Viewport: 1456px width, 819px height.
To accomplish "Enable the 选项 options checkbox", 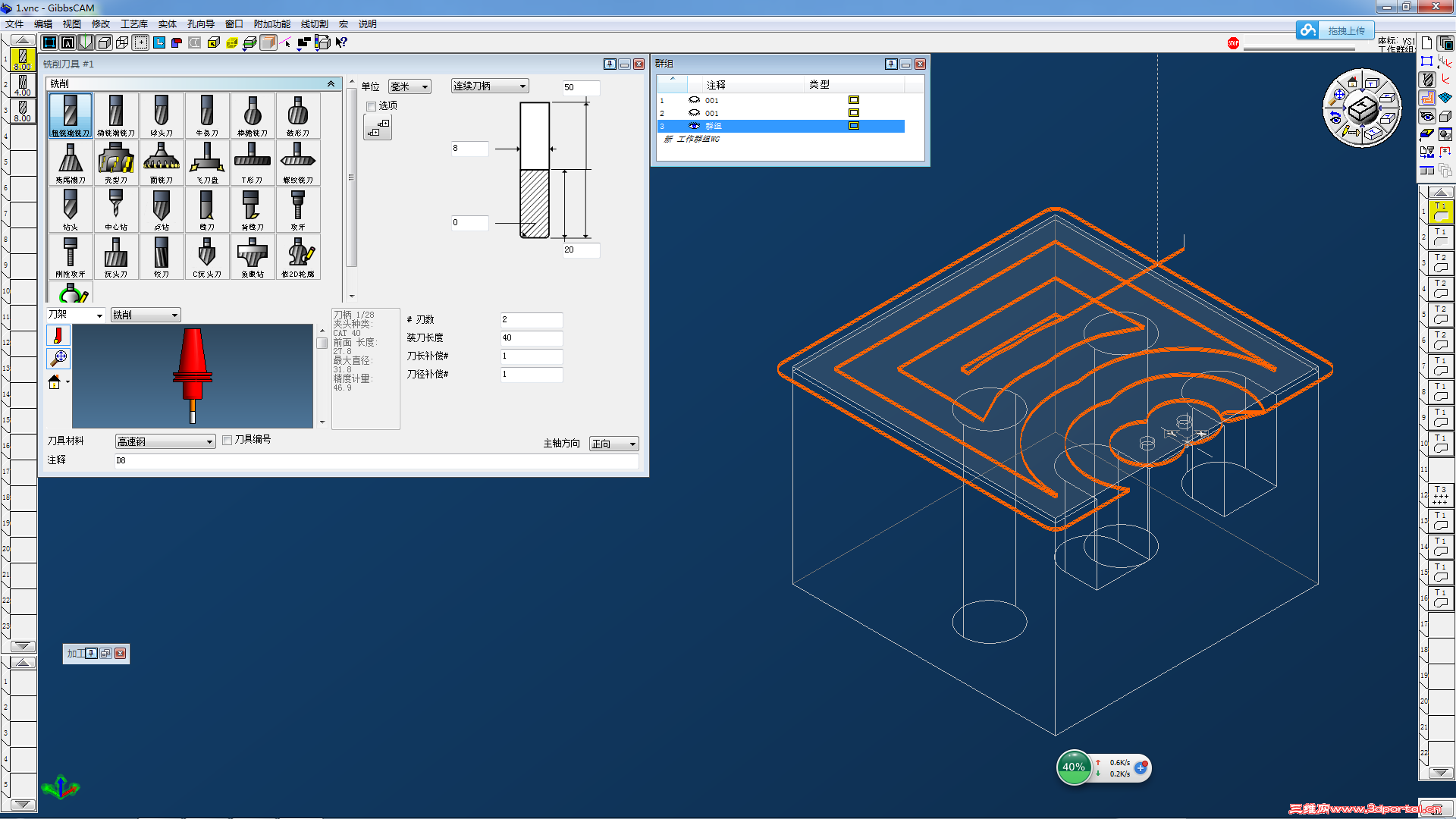I will pyautogui.click(x=372, y=106).
